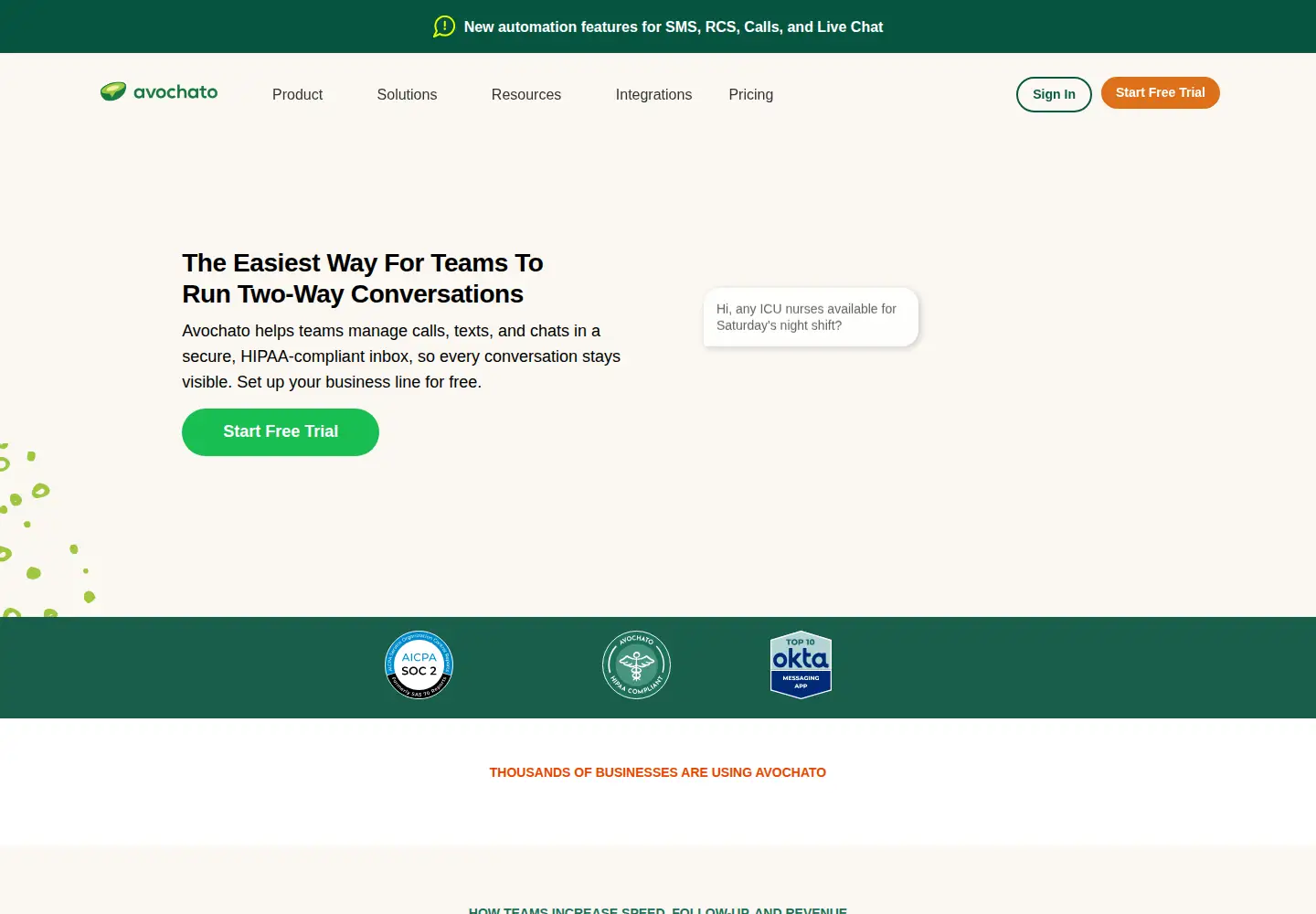Screen dimensions: 1316x914
Task: Click the Avochato avocado logo
Action: pyautogui.click(x=159, y=91)
